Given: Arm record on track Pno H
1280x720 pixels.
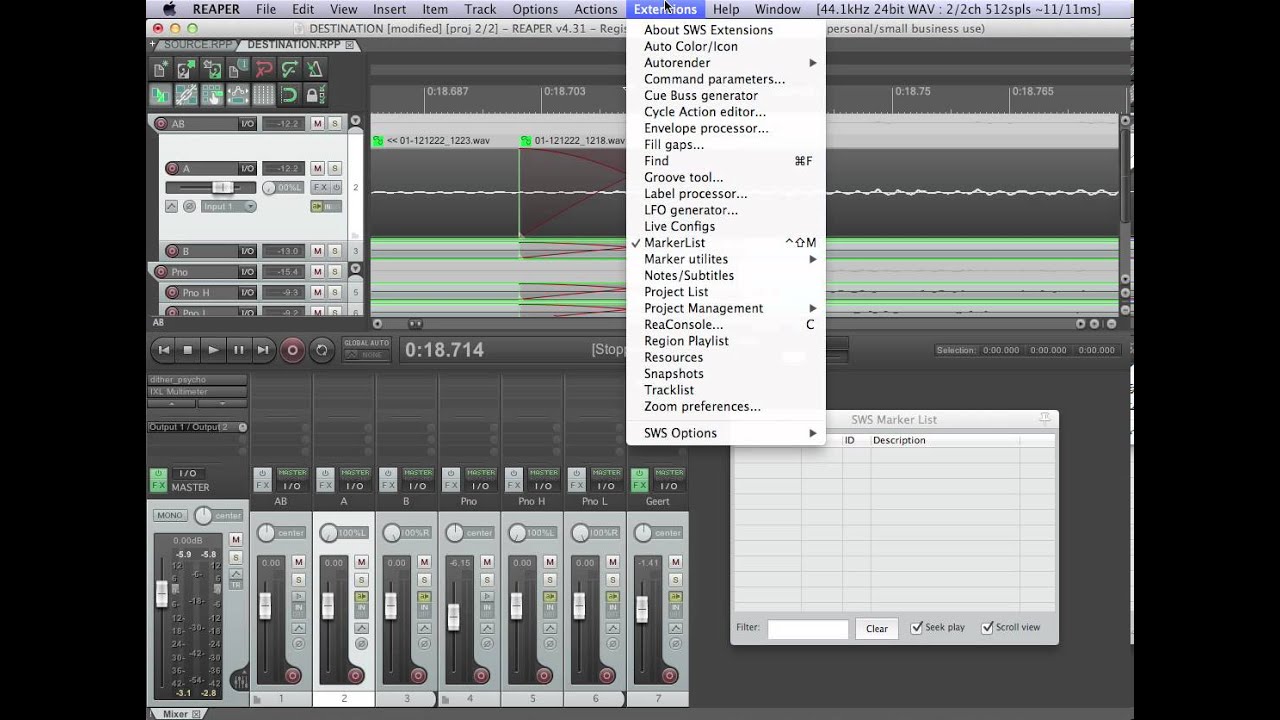Looking at the screenshot, I should tap(171, 293).
